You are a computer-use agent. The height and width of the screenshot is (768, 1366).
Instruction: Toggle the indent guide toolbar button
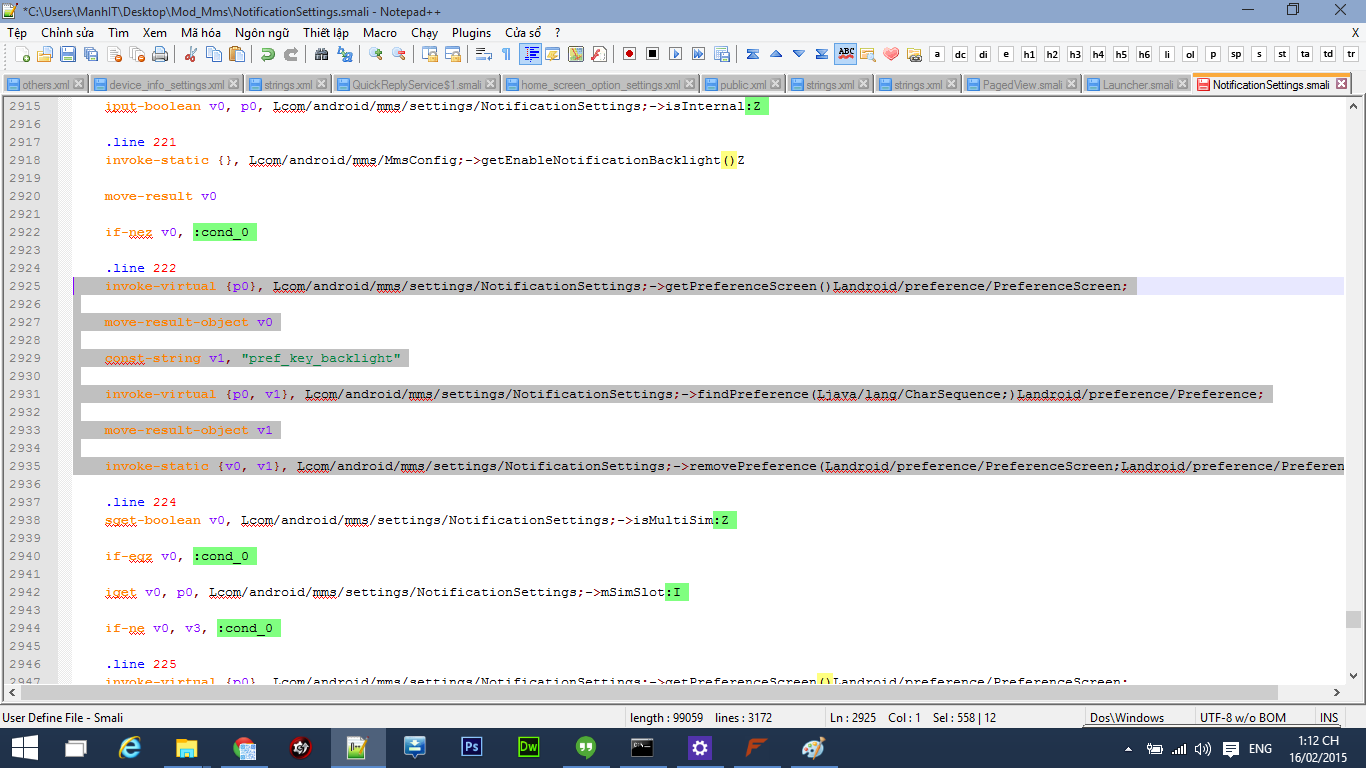[x=531, y=54]
